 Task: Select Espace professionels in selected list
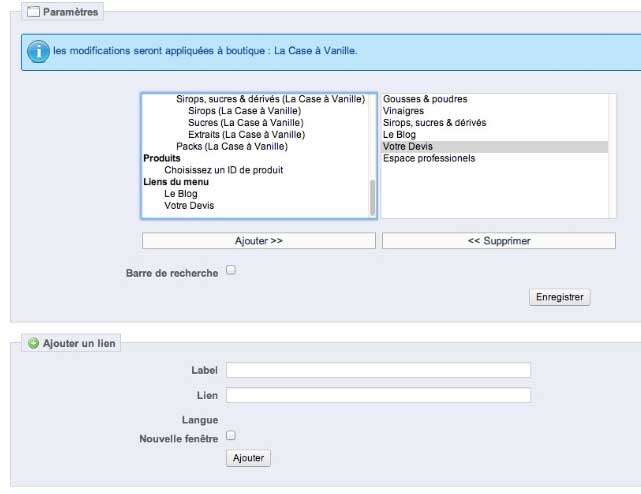tap(495, 158)
